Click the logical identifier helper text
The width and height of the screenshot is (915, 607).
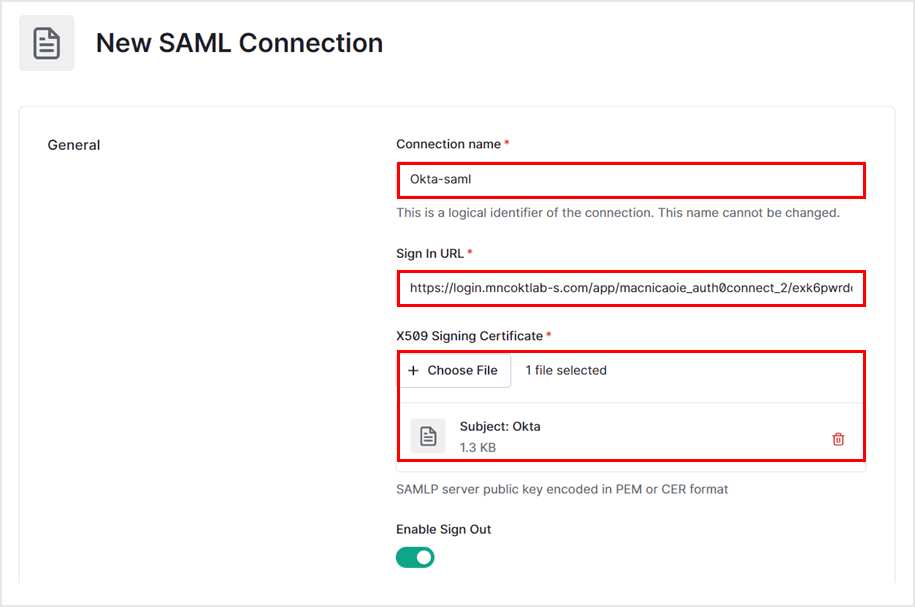point(617,213)
